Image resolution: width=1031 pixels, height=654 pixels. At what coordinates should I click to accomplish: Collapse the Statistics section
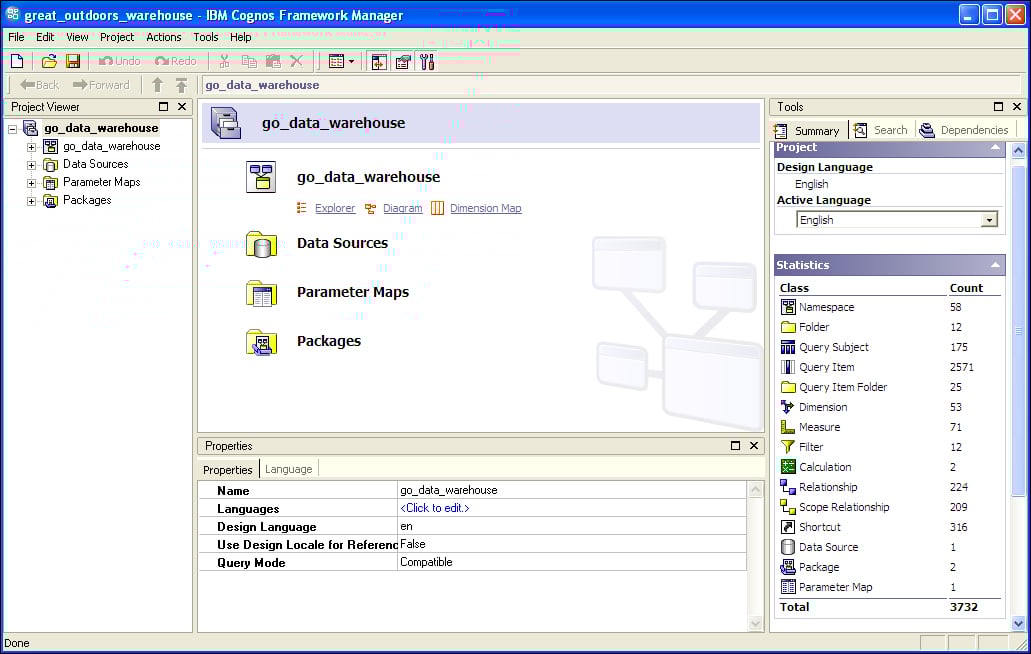coord(995,265)
